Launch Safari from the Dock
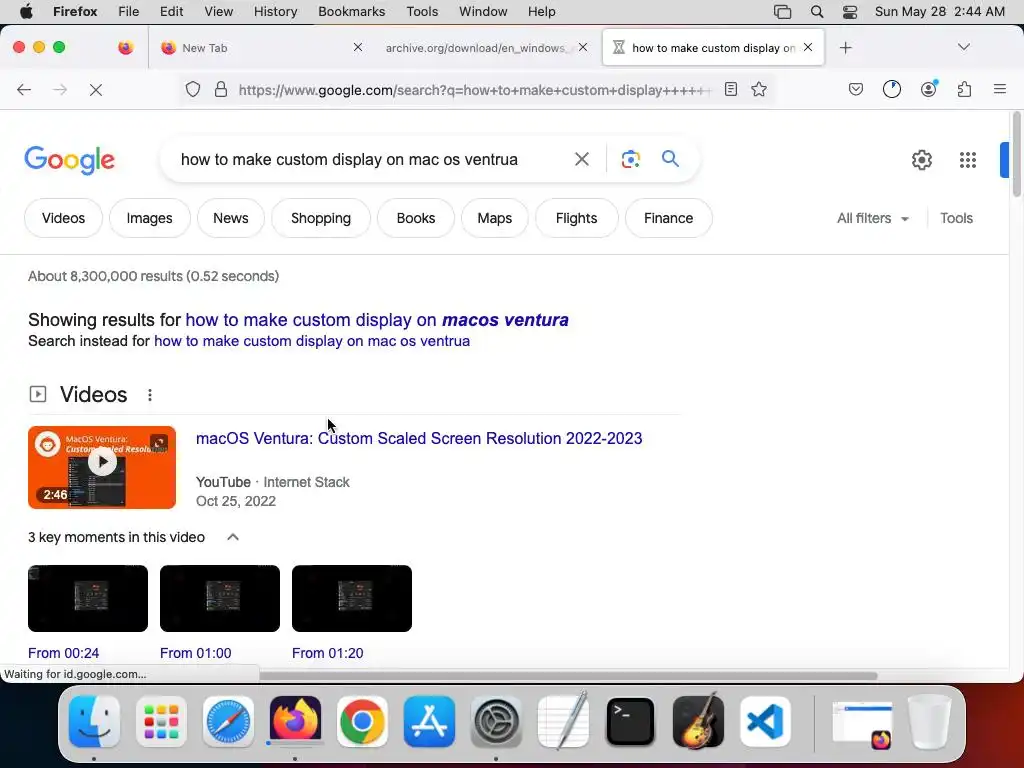The height and width of the screenshot is (768, 1024). [x=228, y=722]
